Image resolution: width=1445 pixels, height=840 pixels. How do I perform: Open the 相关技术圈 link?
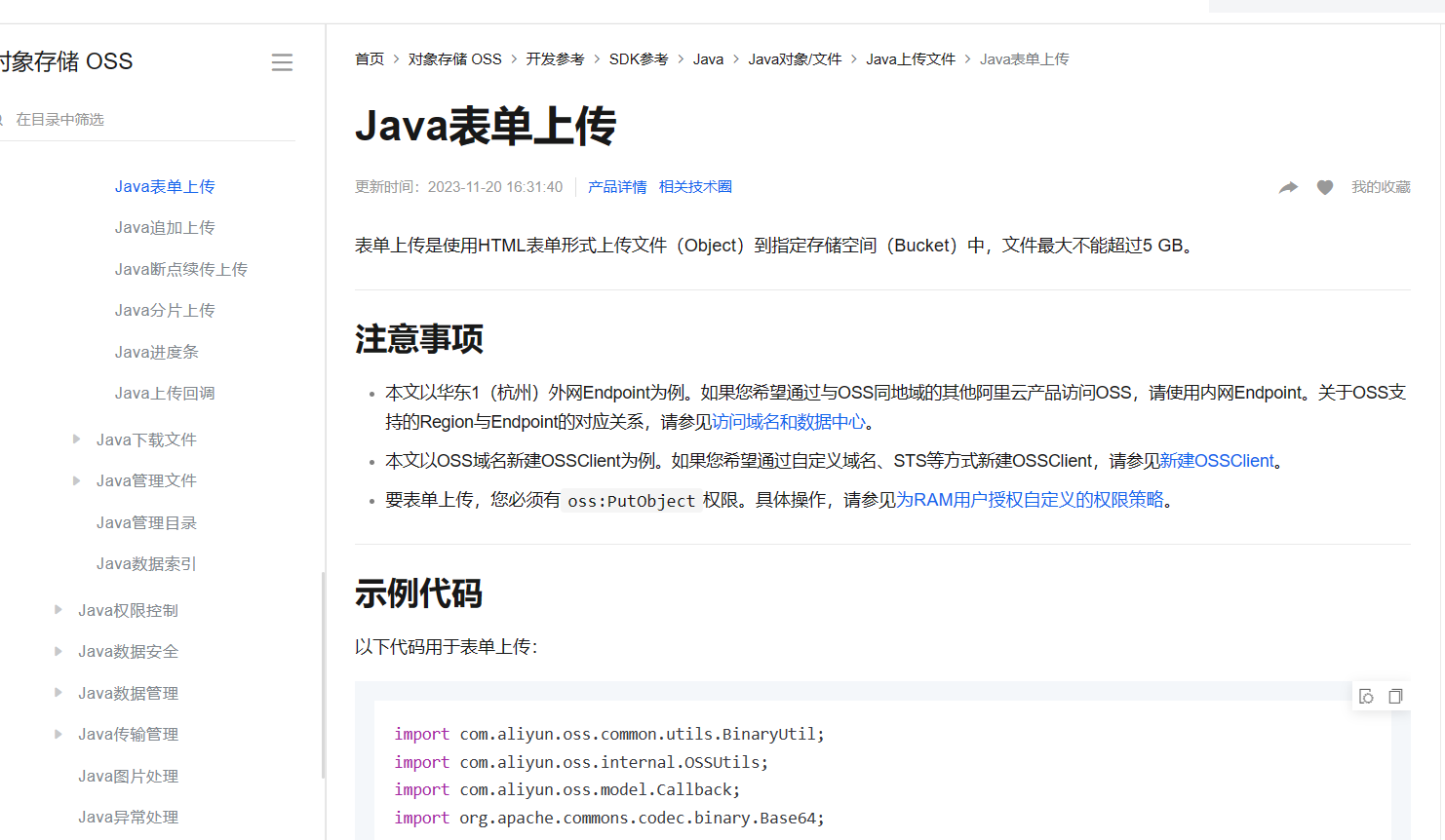click(695, 187)
